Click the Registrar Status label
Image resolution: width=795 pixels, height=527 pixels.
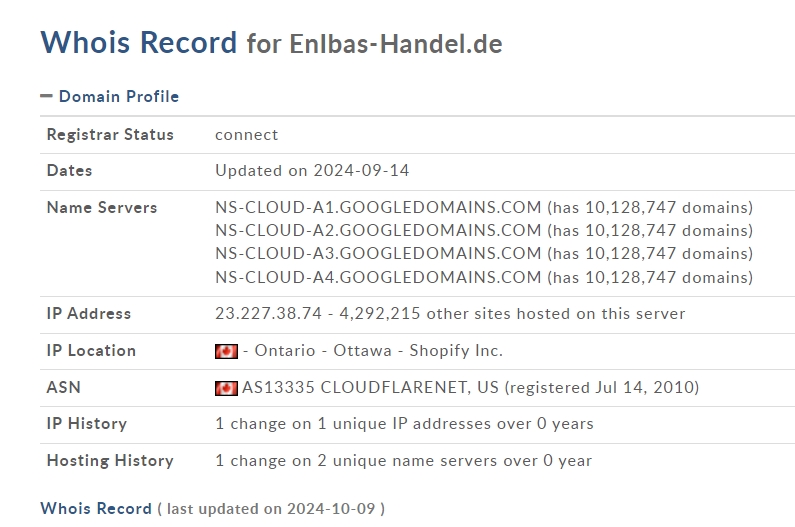[110, 134]
